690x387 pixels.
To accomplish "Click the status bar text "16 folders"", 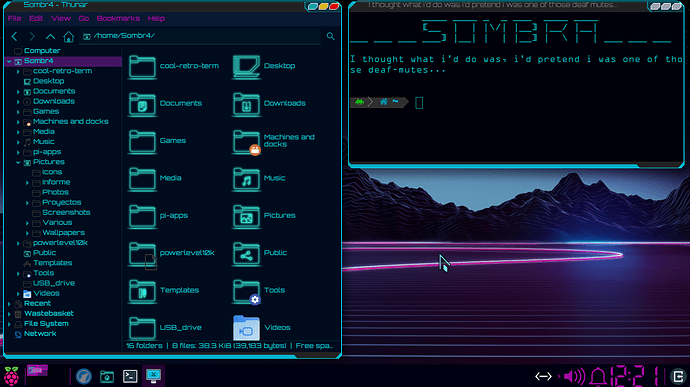I will click(144, 346).
